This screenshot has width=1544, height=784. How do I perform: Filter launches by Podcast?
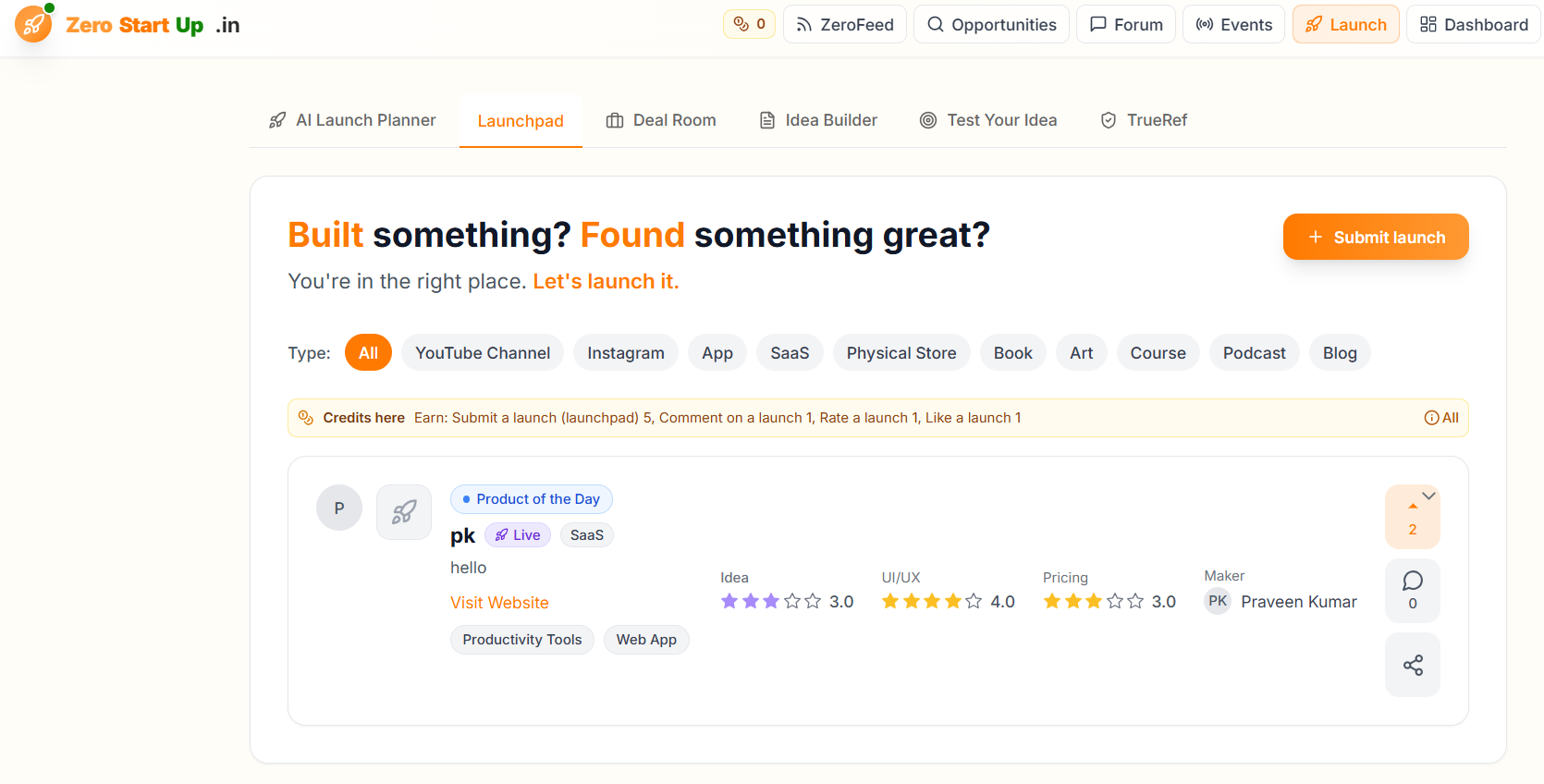point(1255,352)
